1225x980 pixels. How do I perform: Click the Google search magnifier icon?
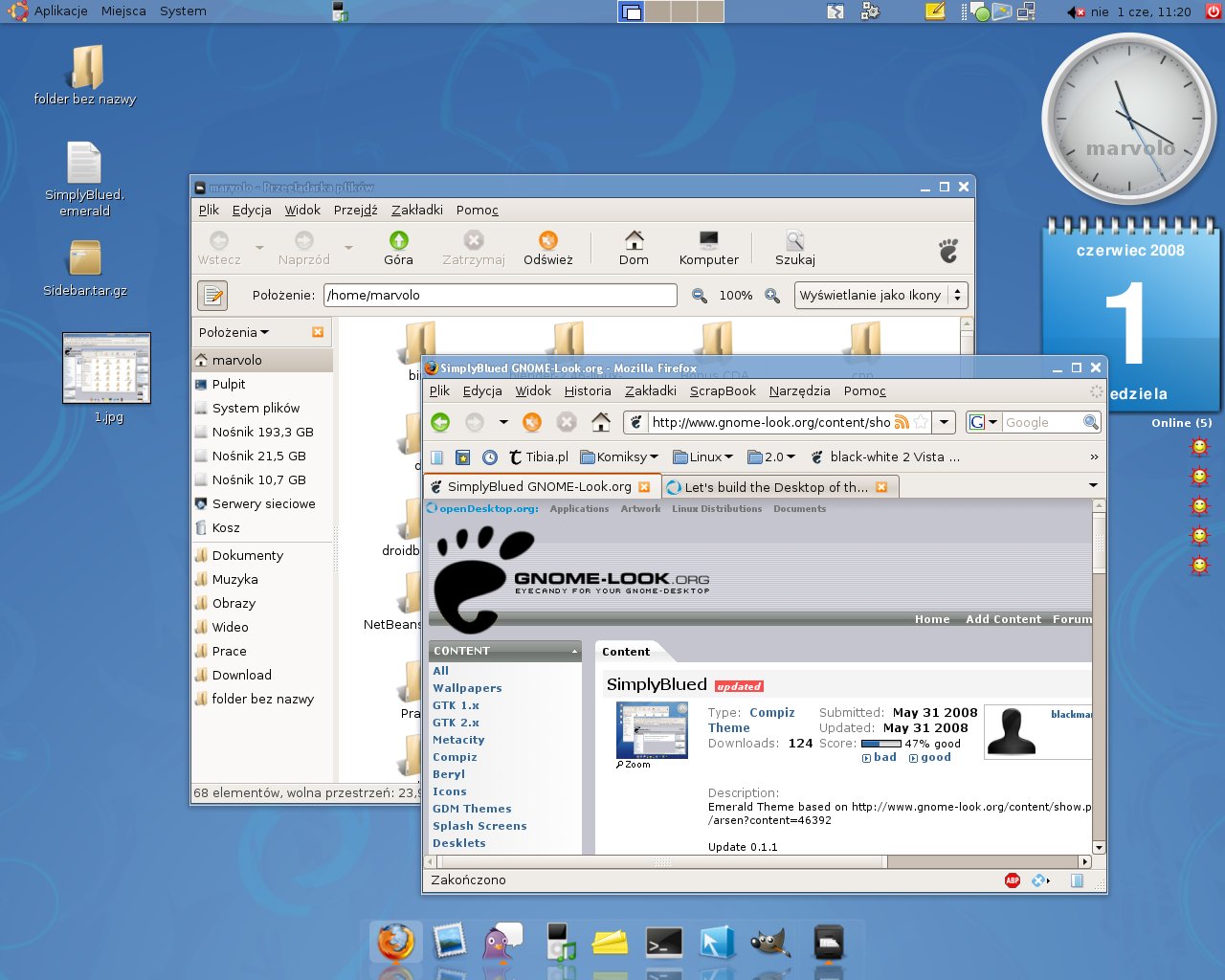(1090, 422)
